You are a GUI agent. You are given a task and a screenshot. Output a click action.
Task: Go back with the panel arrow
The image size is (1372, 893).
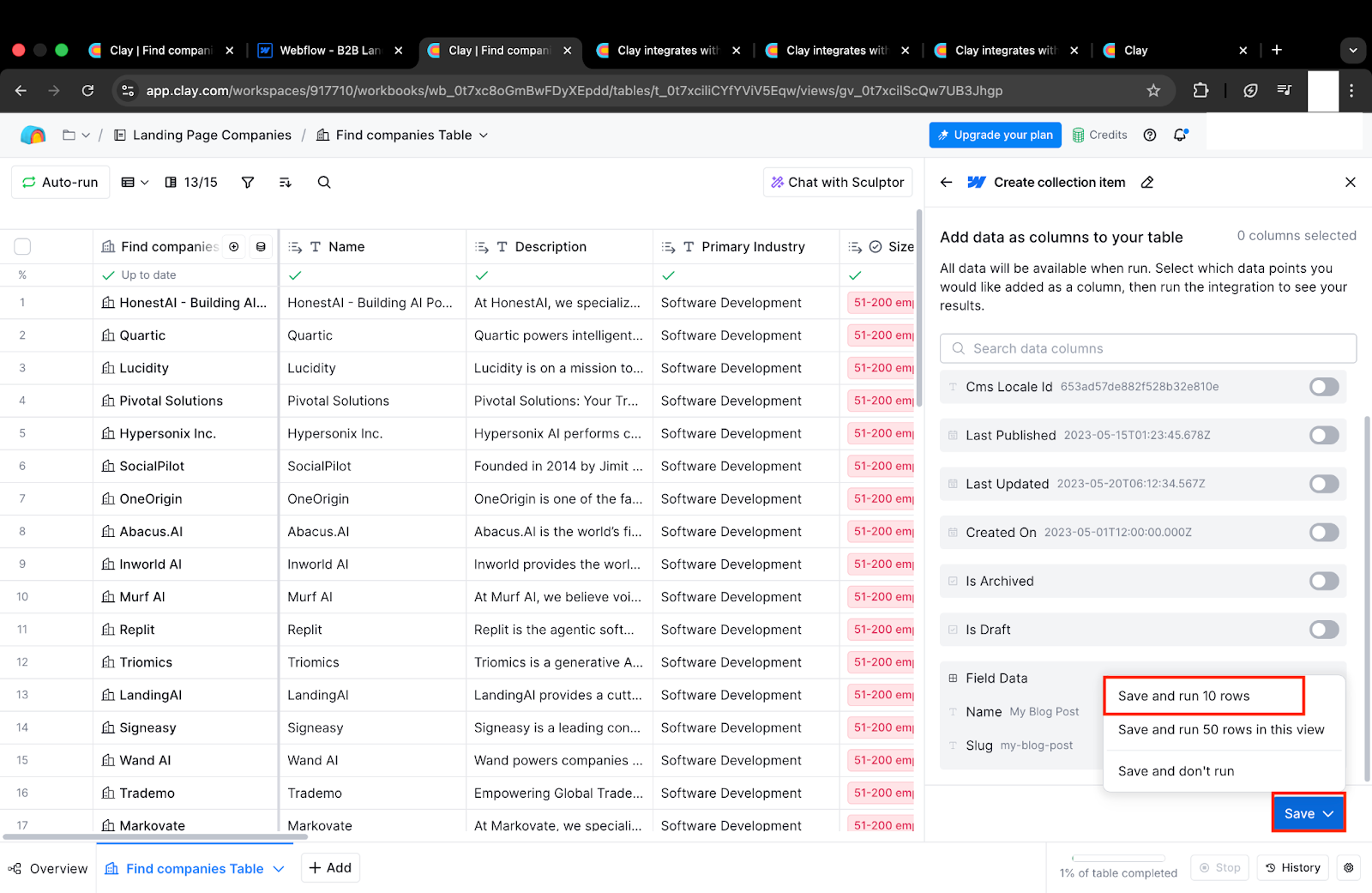pyautogui.click(x=947, y=182)
